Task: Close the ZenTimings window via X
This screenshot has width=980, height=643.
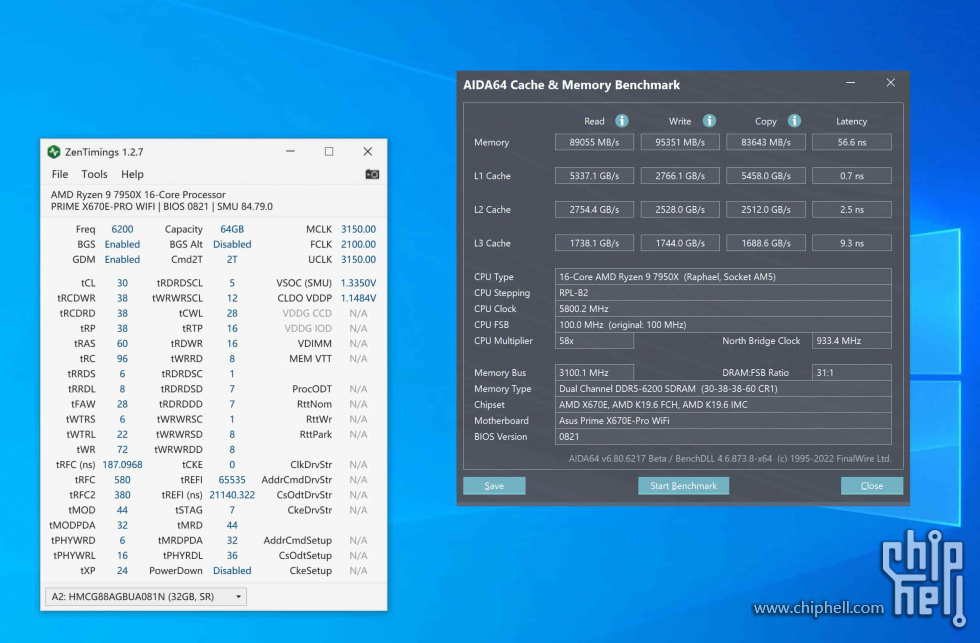Action: point(368,151)
